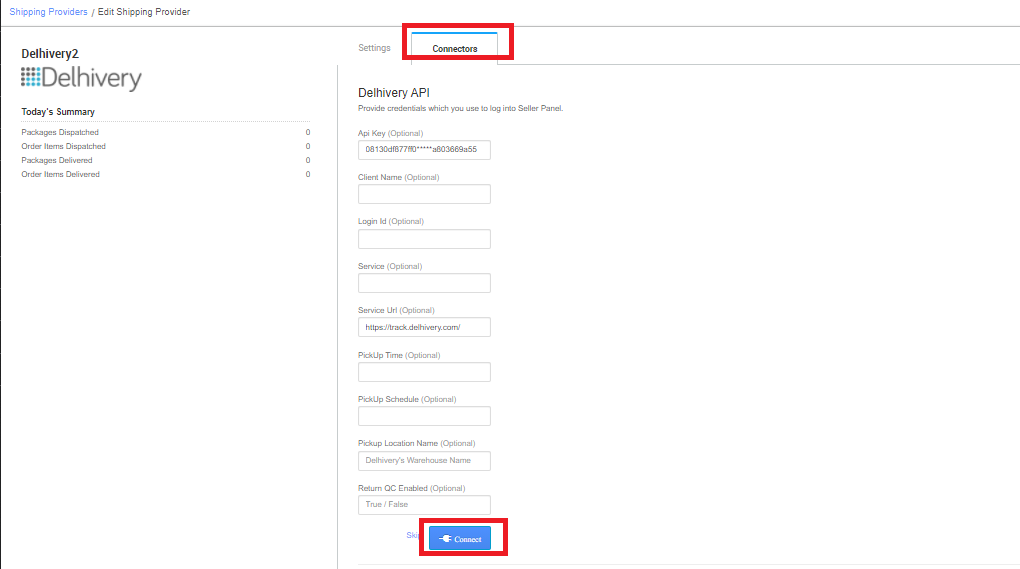1020x569 pixels.
Task: Click the Edit Shipping Provider breadcrumb text
Action: [x=144, y=12]
